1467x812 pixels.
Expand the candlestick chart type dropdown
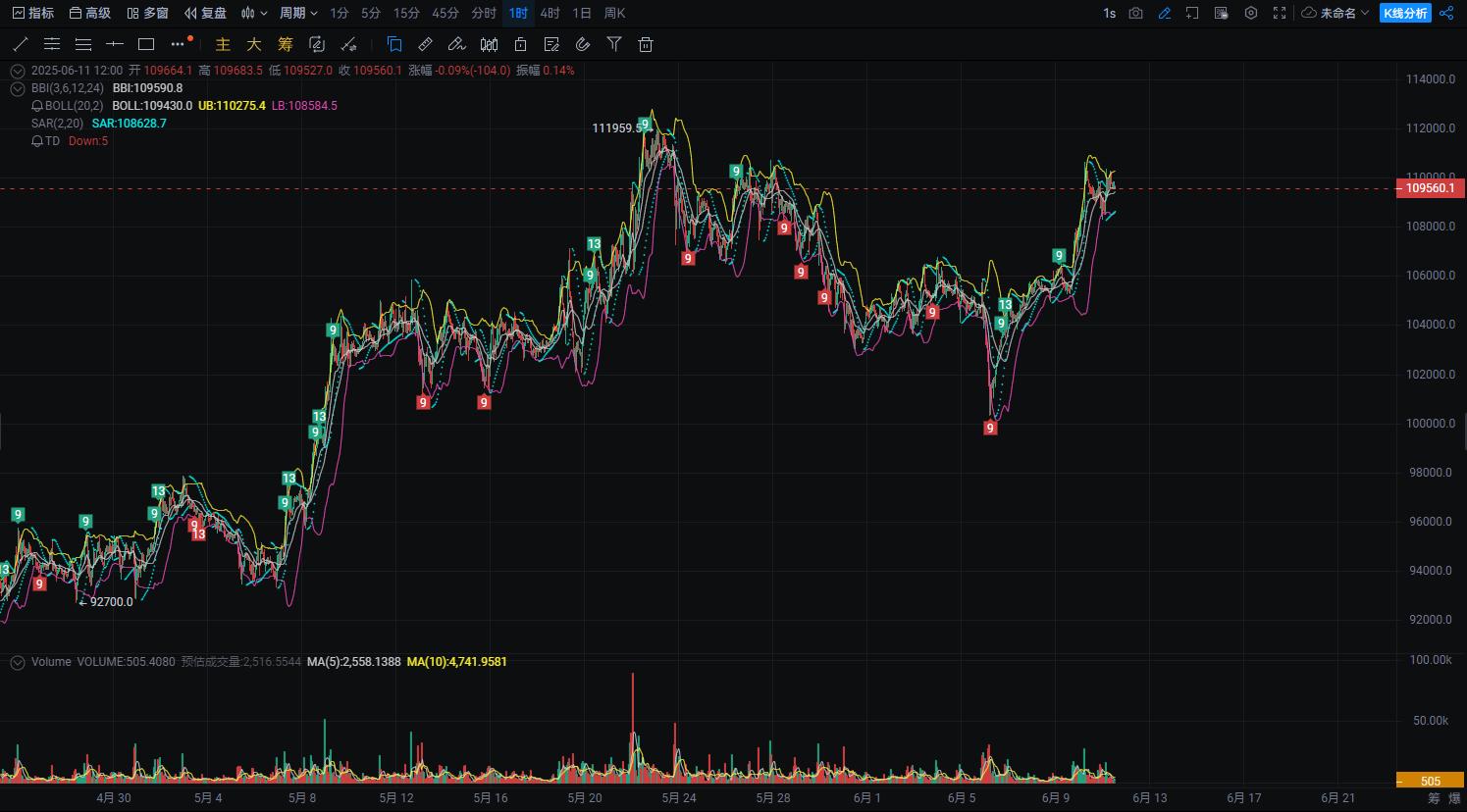254,13
